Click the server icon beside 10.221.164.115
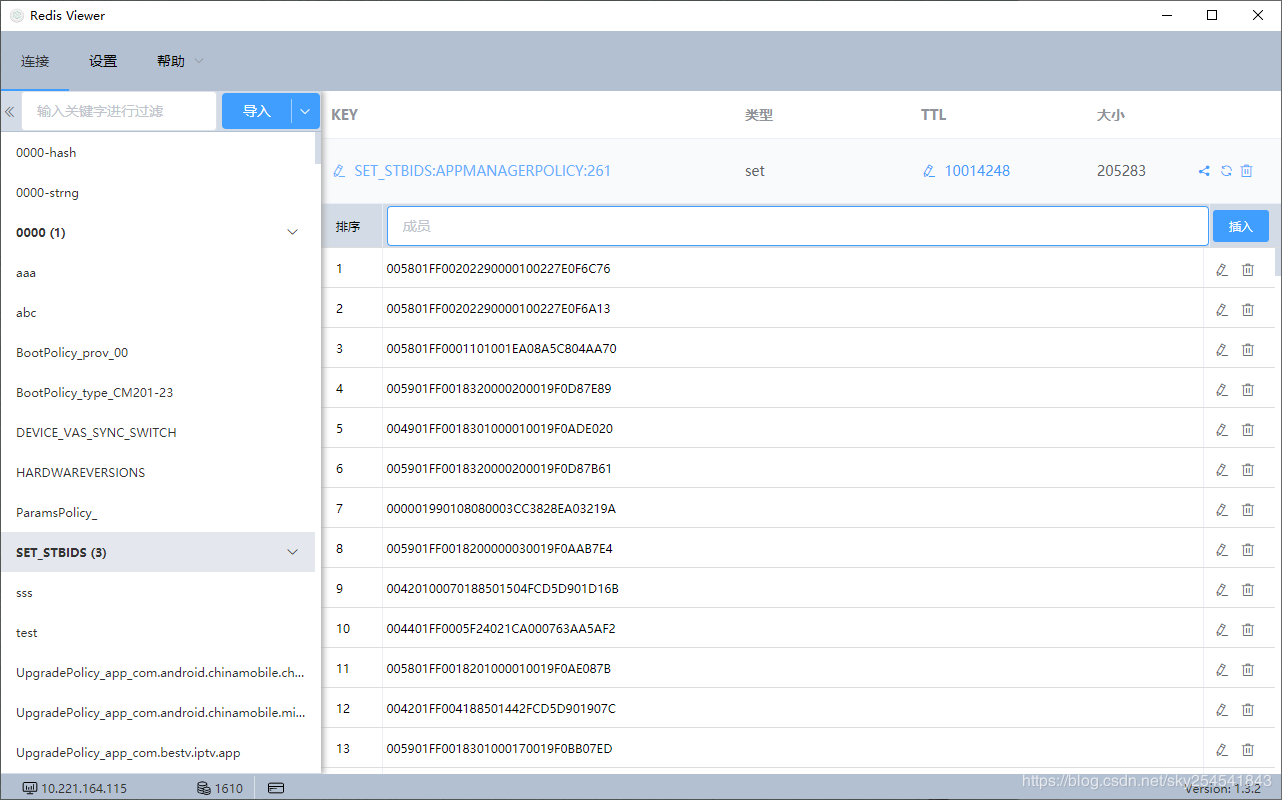The image size is (1282, 800). click(x=29, y=788)
